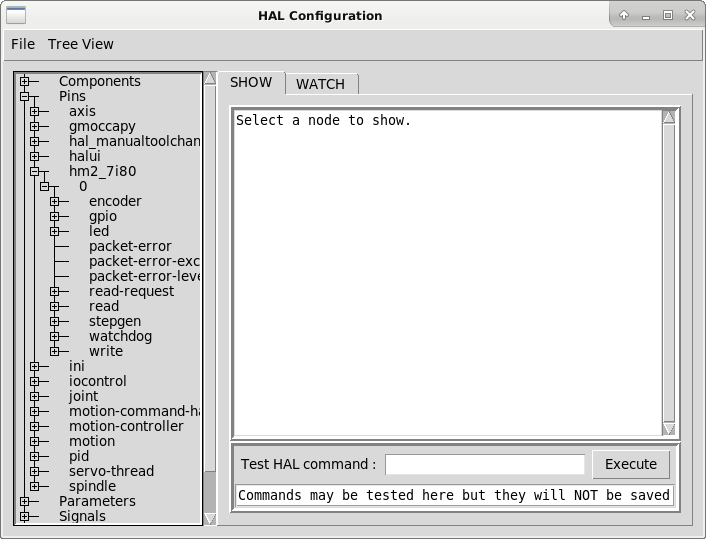The width and height of the screenshot is (706, 539).
Task: Expand the read-request node
Action: pyautogui.click(x=54, y=291)
